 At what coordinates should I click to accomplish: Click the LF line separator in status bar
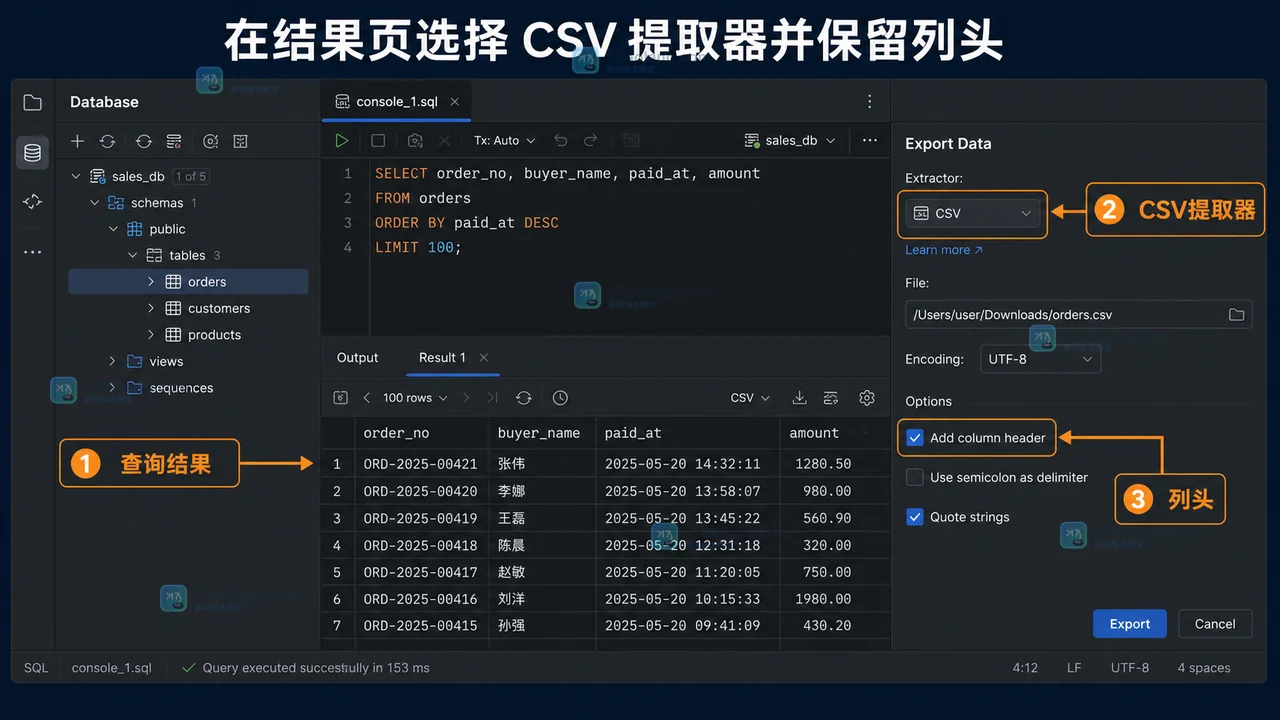1074,668
